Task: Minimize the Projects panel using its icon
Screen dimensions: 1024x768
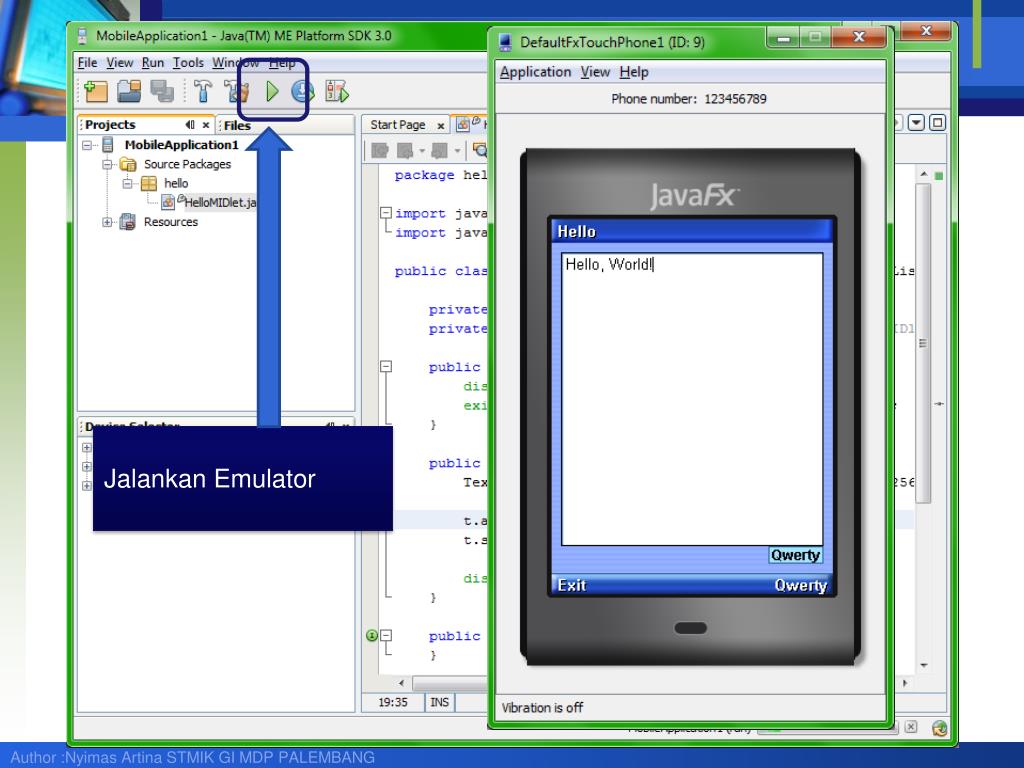Action: tap(189, 124)
